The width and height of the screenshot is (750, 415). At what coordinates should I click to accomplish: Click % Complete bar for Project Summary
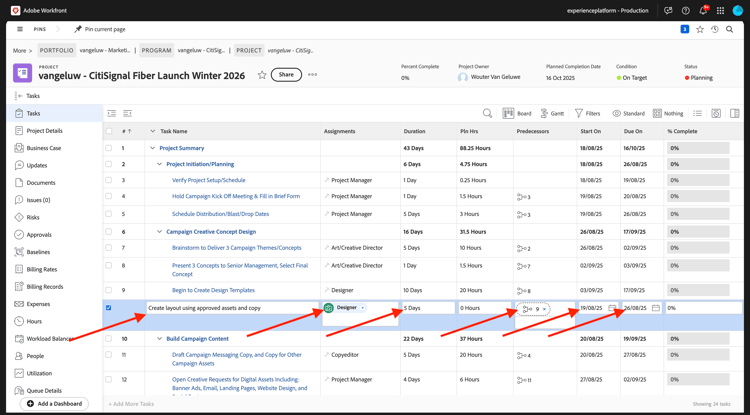pyautogui.click(x=698, y=148)
